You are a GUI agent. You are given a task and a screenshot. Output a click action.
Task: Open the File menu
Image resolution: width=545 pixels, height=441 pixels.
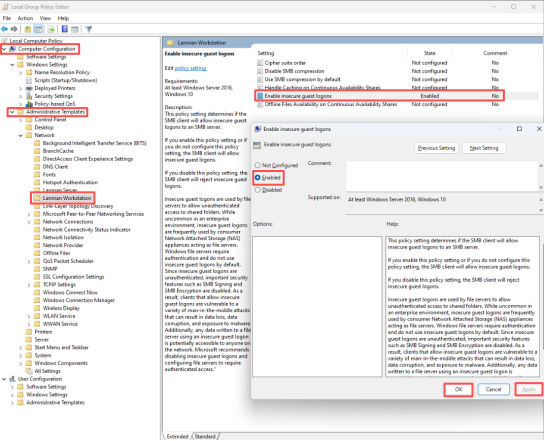tap(7, 18)
